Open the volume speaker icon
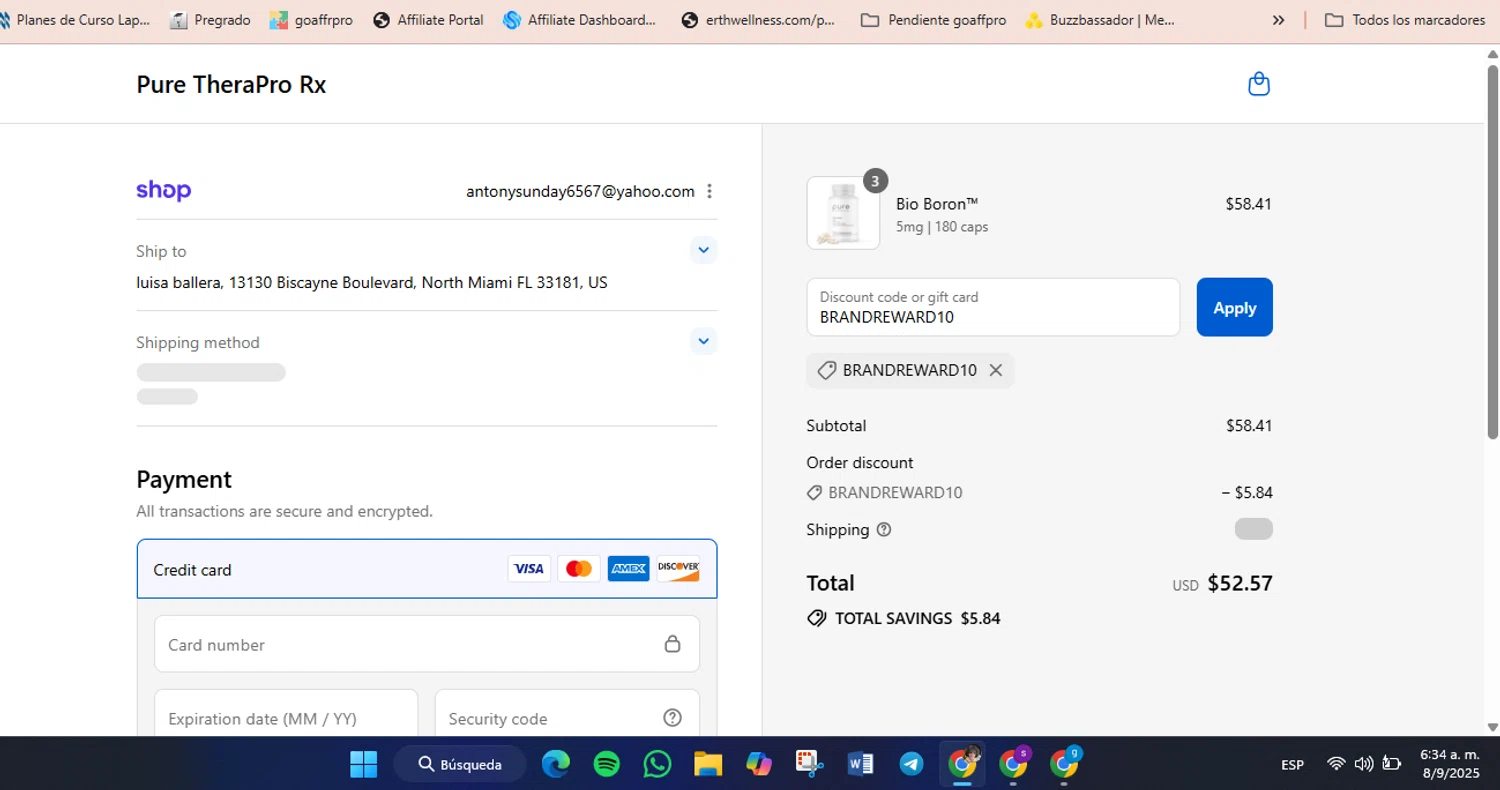The height and width of the screenshot is (790, 1500). click(1363, 764)
